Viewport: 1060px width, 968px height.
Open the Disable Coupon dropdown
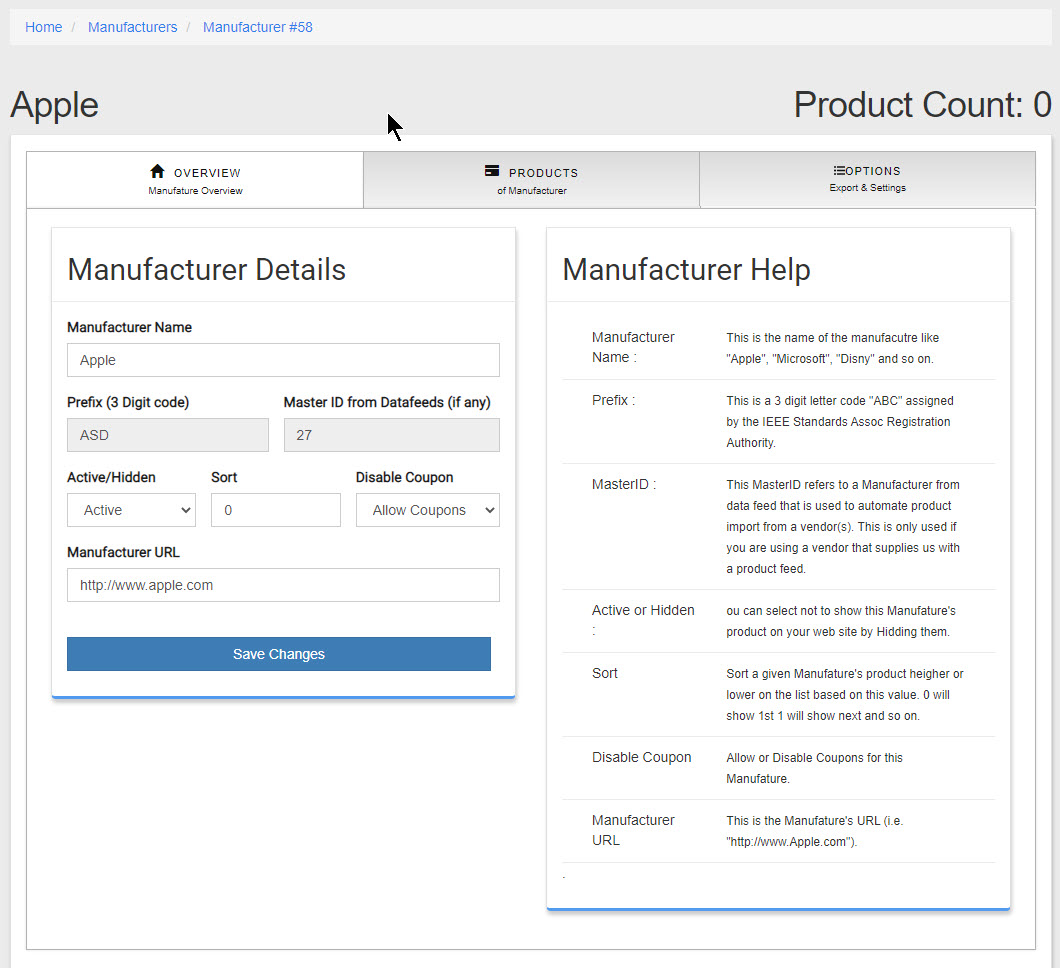point(427,510)
